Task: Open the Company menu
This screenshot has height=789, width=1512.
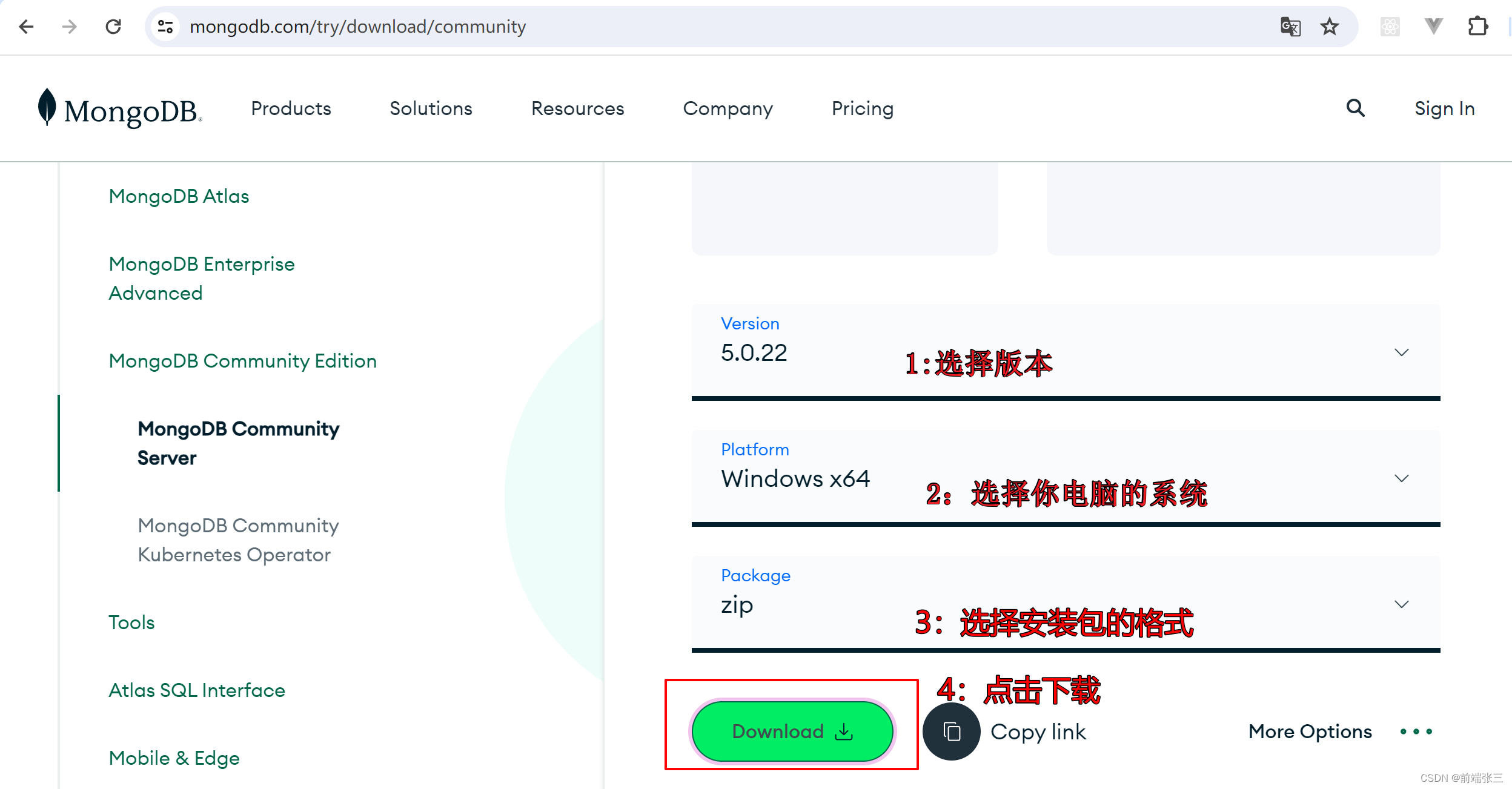Action: click(728, 108)
